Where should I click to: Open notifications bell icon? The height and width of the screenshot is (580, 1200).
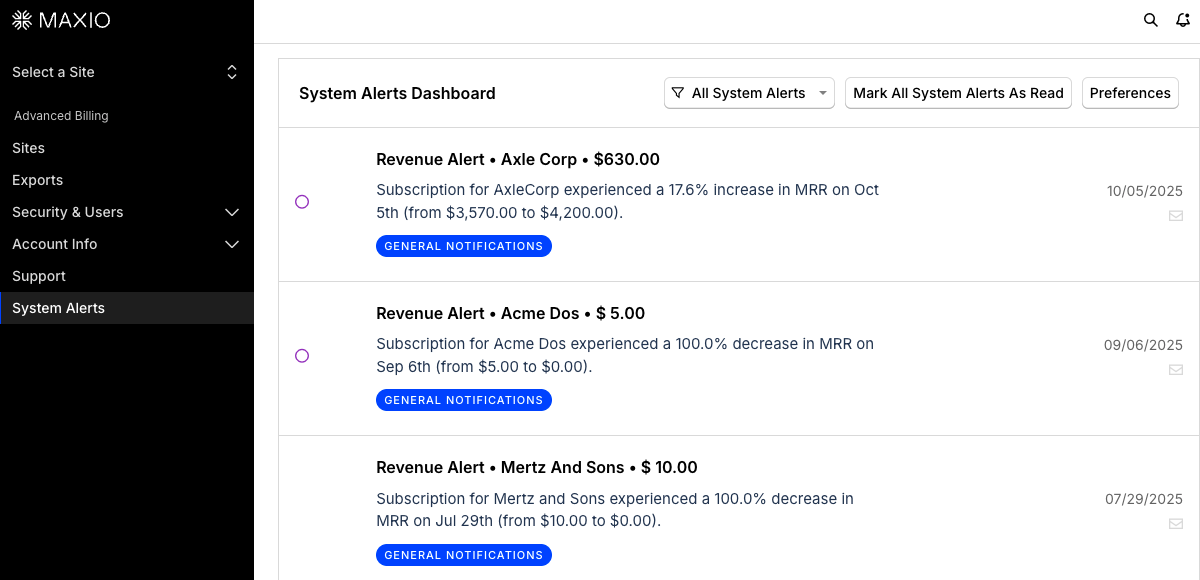pos(1183,20)
